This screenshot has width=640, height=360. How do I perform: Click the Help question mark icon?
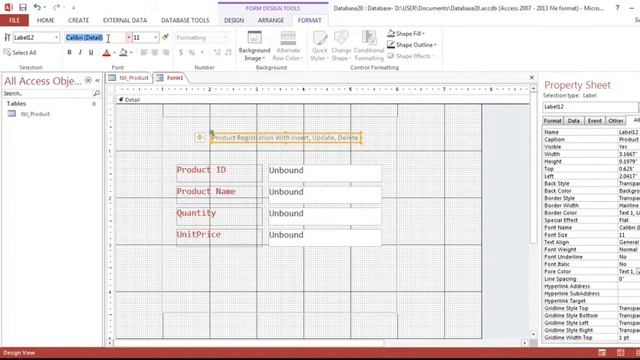pos(617,7)
